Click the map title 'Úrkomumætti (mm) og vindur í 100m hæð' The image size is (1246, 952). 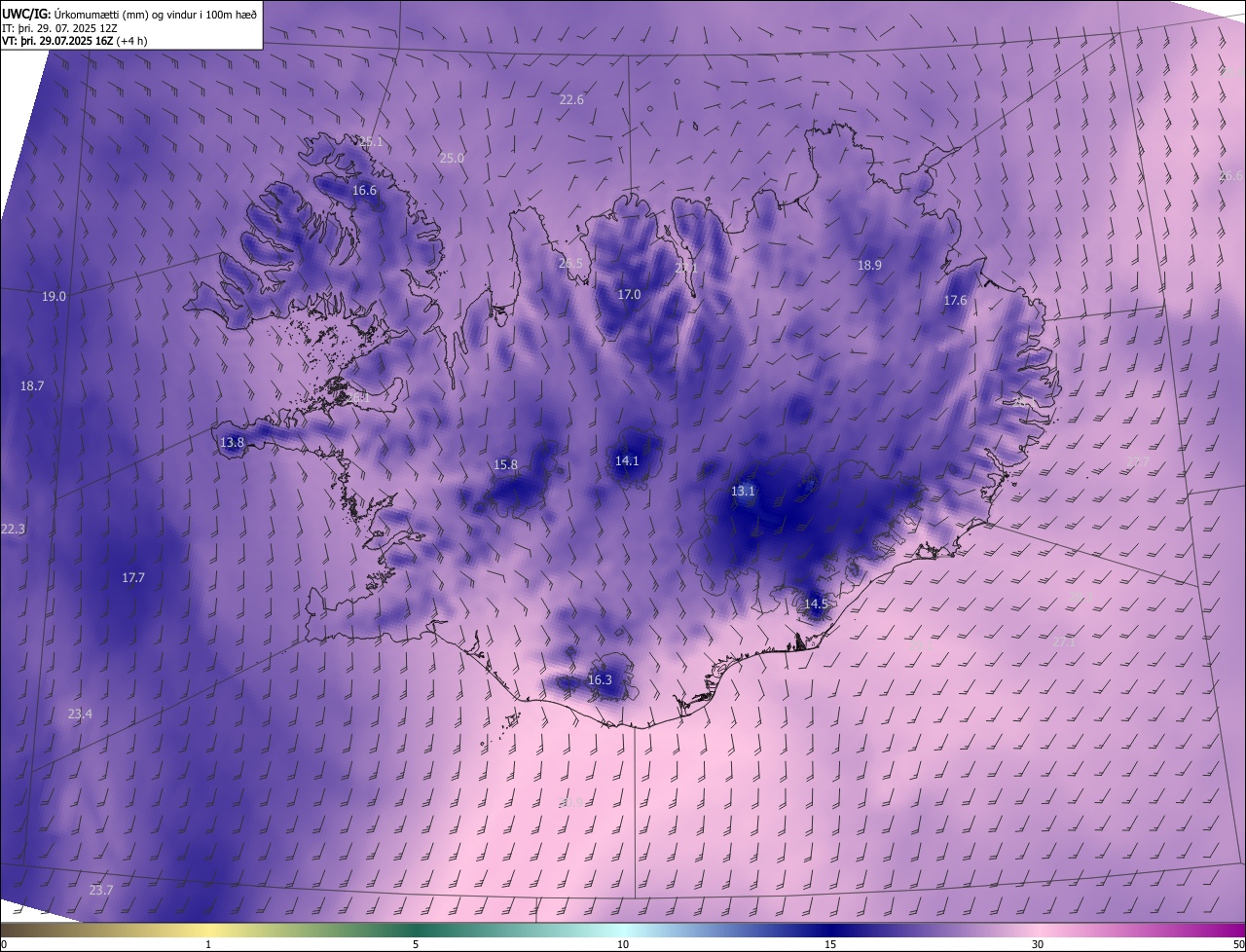(x=156, y=13)
